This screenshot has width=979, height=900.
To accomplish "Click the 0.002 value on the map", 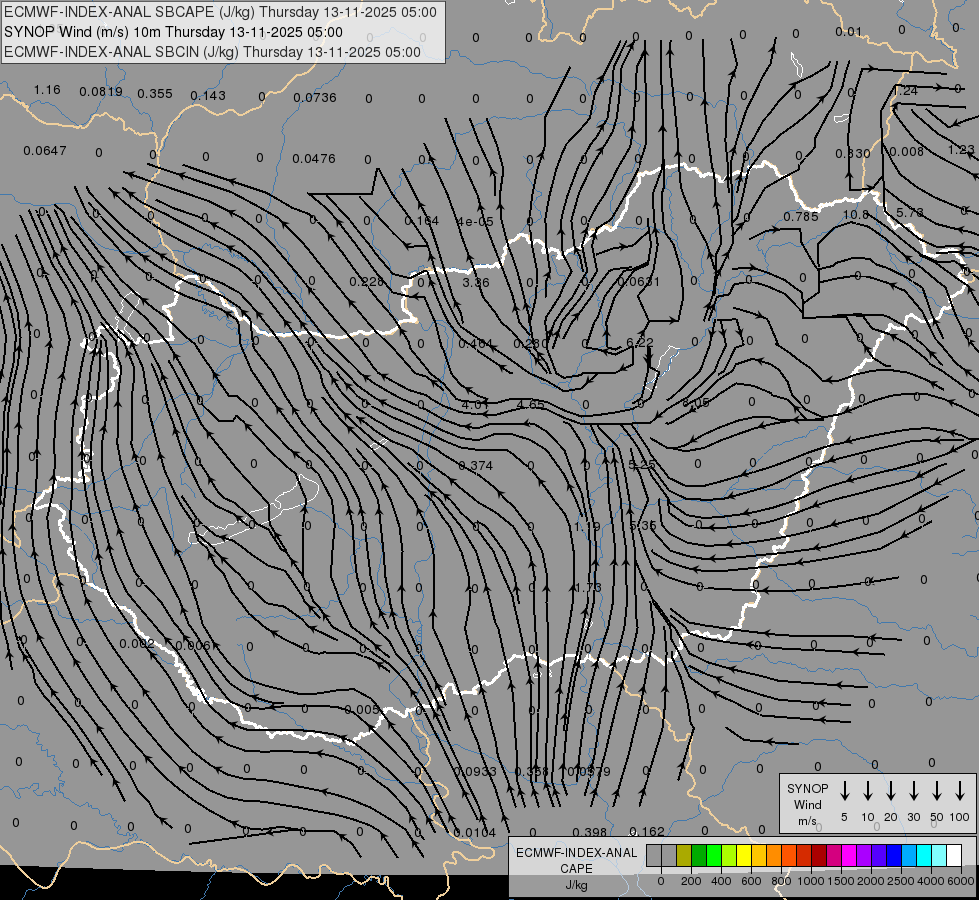I will pyautogui.click(x=137, y=643).
